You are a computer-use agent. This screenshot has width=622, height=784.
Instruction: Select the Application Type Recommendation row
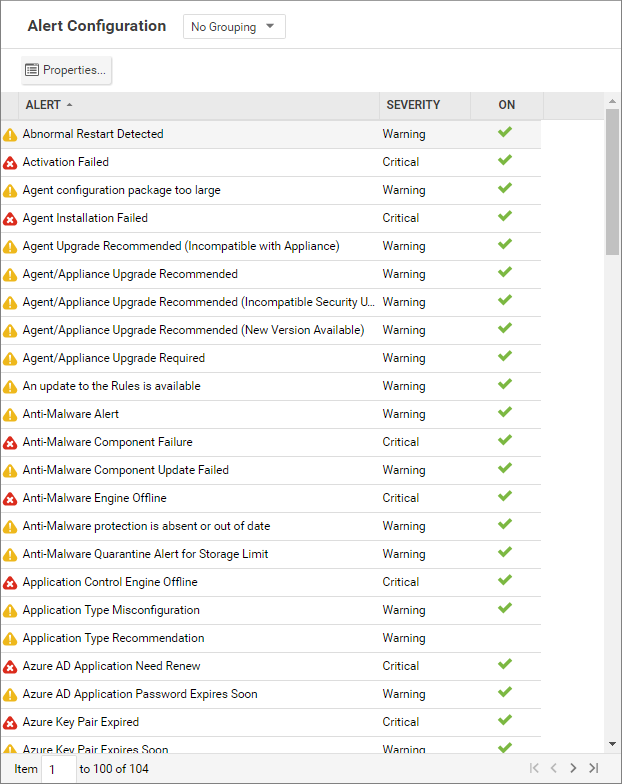(113, 638)
